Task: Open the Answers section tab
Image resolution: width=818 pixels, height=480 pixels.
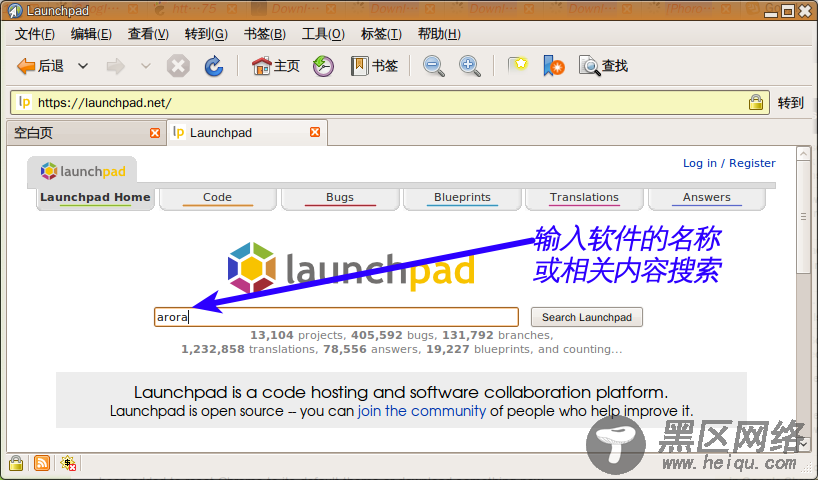Action: pos(707,198)
